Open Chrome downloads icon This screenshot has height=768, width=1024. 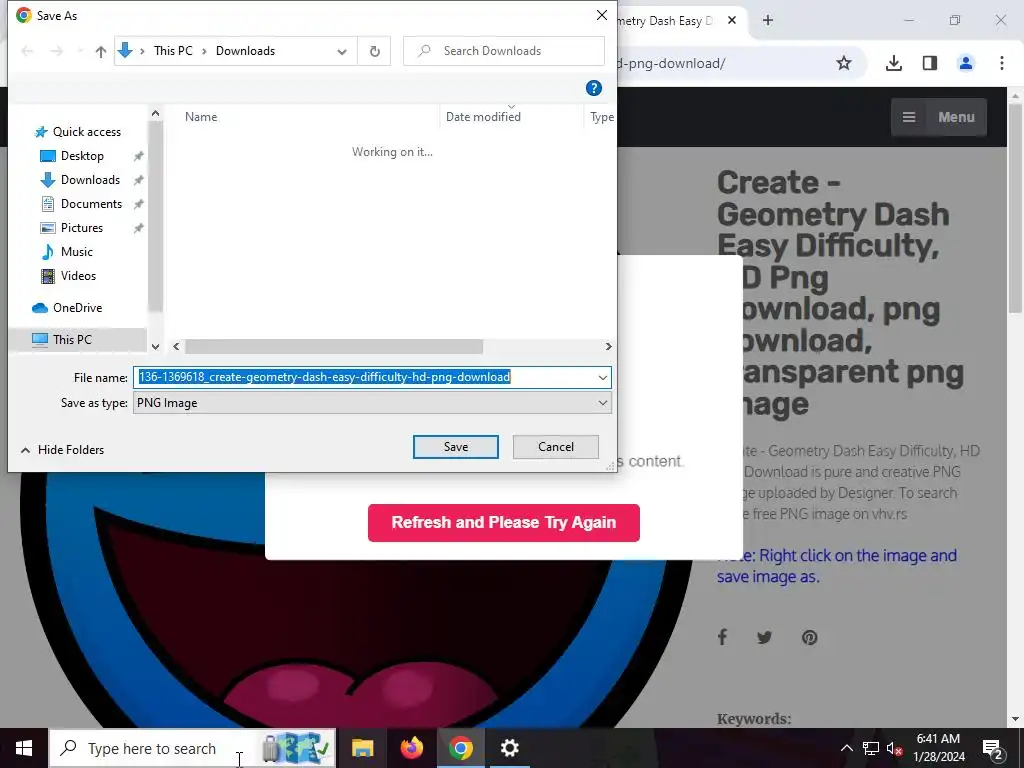[x=894, y=63]
